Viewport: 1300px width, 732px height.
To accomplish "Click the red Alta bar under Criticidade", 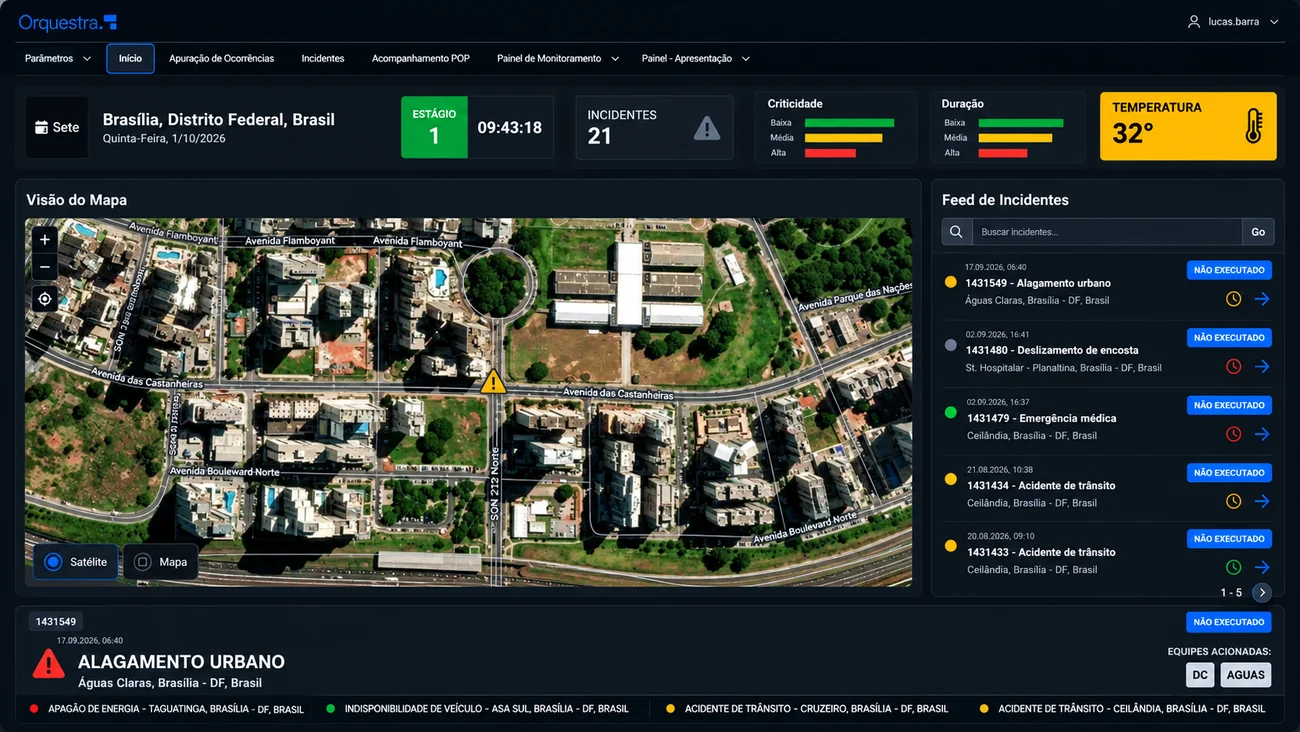I will coord(830,153).
